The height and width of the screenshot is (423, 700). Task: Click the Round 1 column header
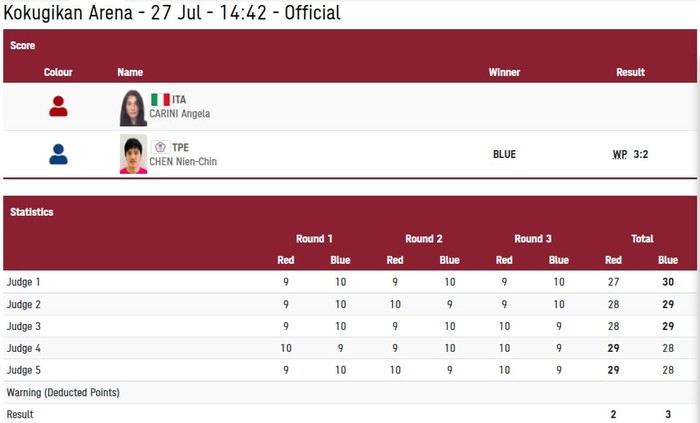pos(314,239)
